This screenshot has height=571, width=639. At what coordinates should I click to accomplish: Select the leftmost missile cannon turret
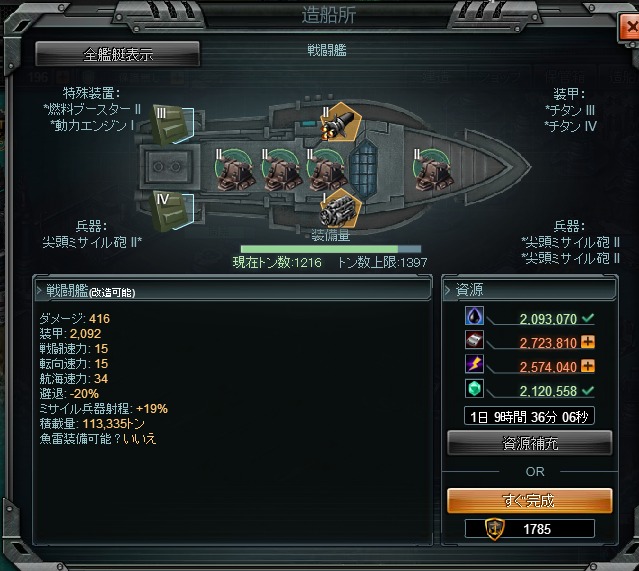click(x=235, y=170)
